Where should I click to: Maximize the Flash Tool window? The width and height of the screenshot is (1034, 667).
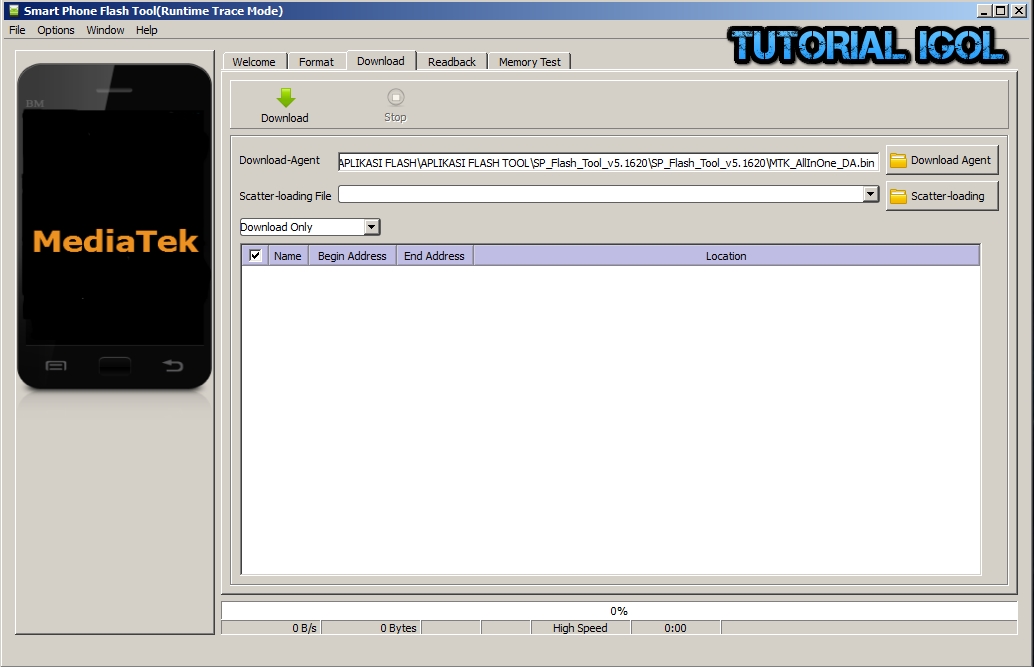tap(1000, 11)
